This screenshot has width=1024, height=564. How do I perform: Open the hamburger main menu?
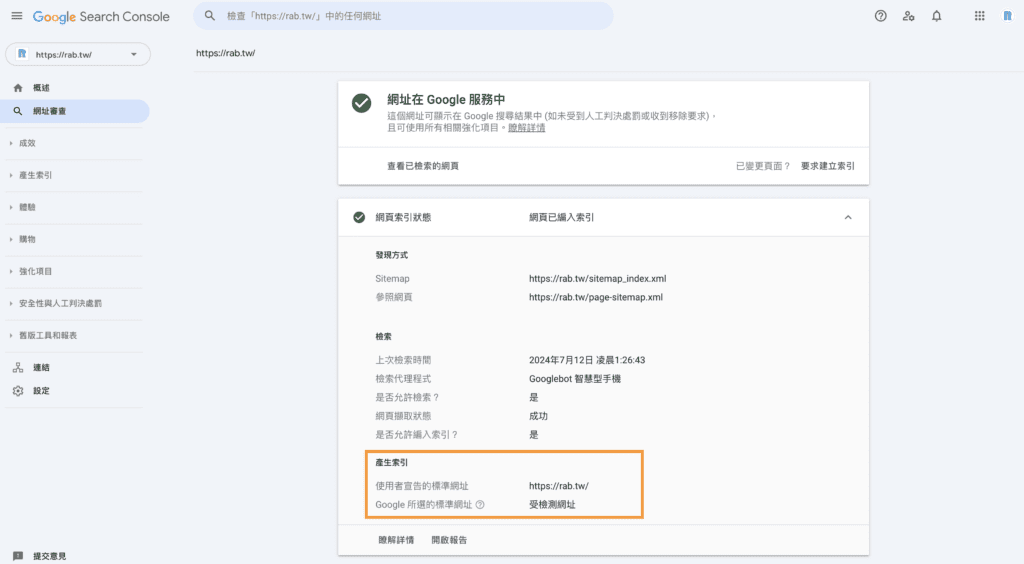[x=17, y=16]
